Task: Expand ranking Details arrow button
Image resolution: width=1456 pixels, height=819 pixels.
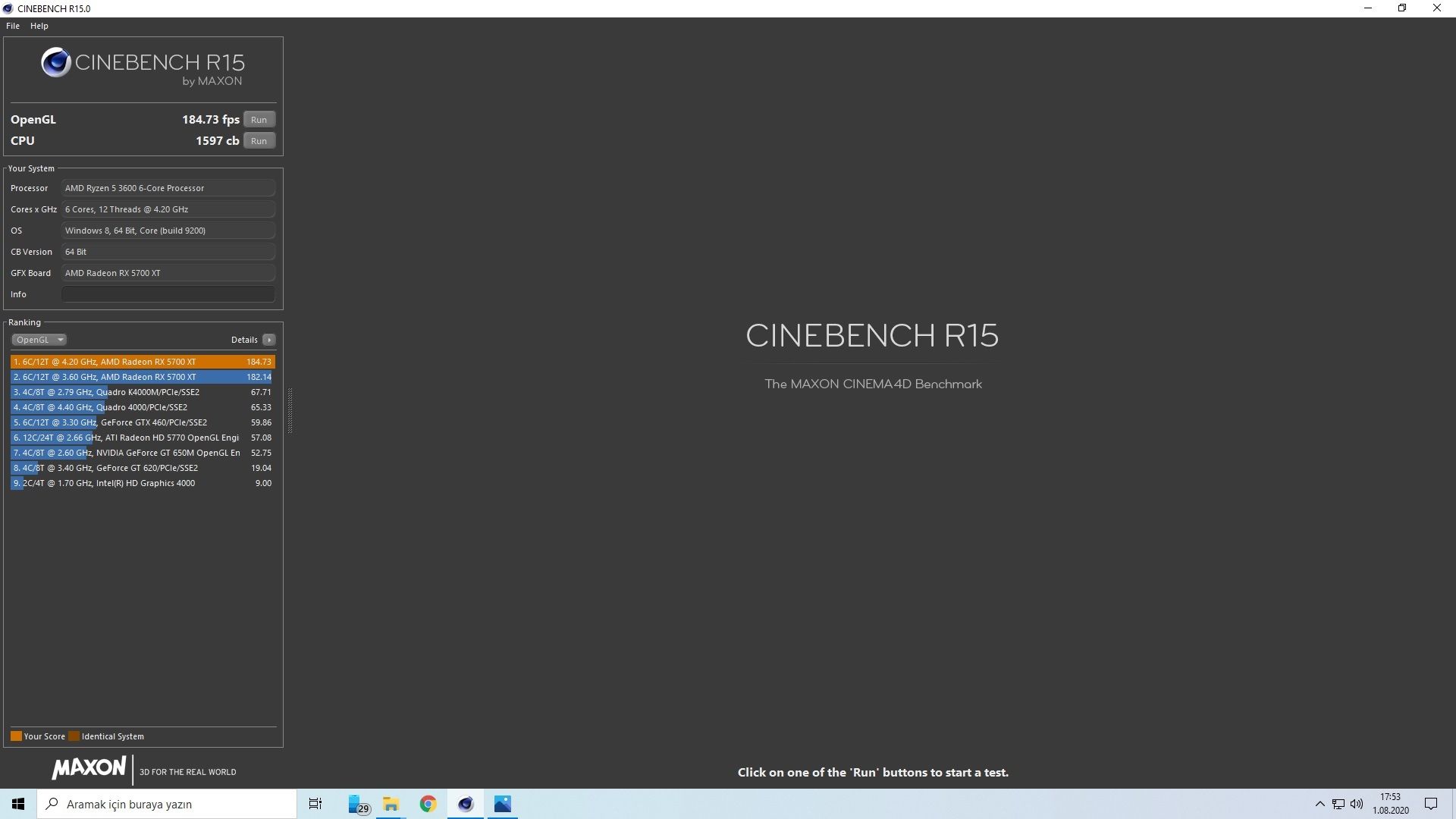Action: click(x=269, y=340)
